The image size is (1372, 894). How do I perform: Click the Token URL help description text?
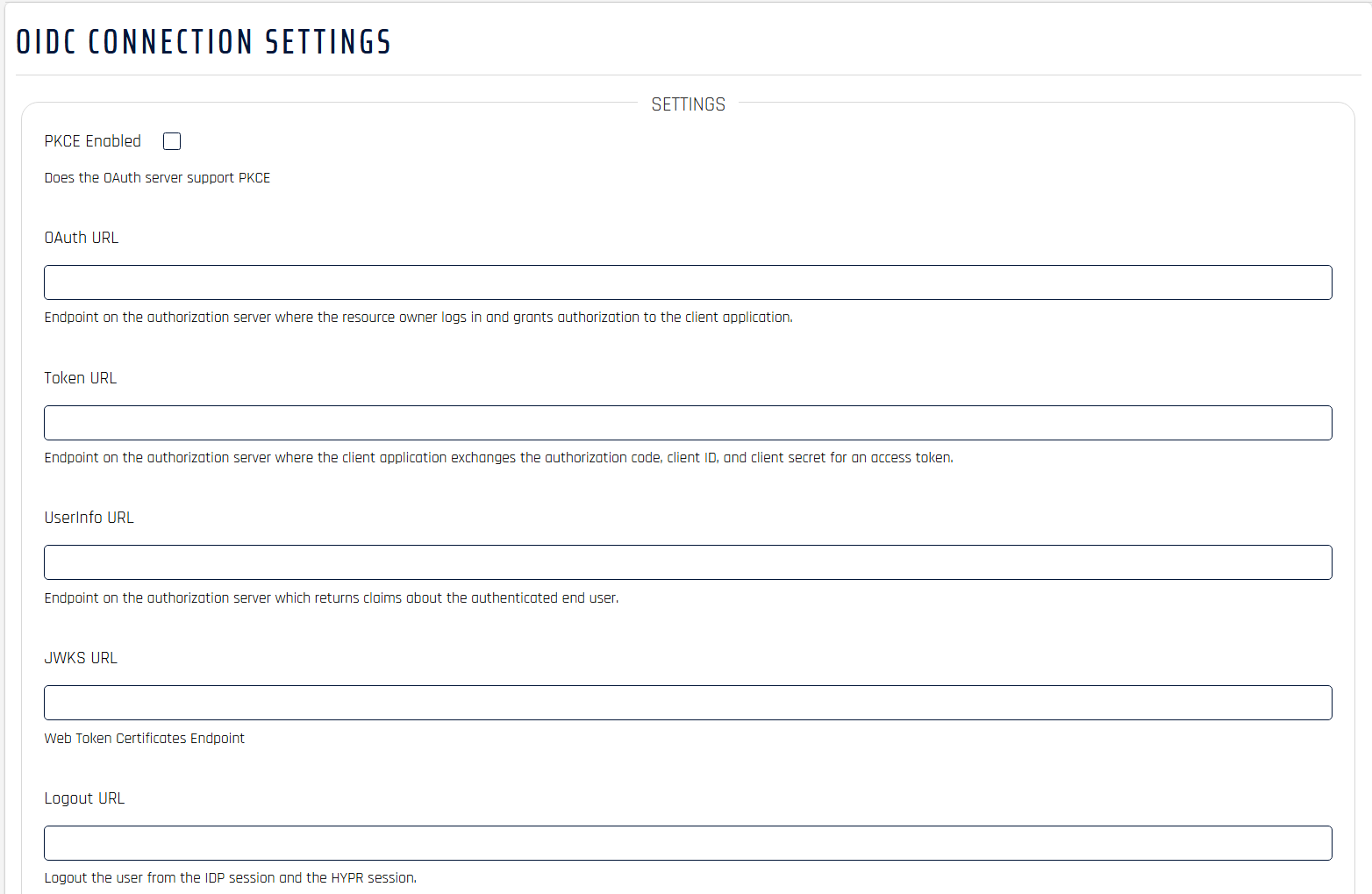pos(498,458)
